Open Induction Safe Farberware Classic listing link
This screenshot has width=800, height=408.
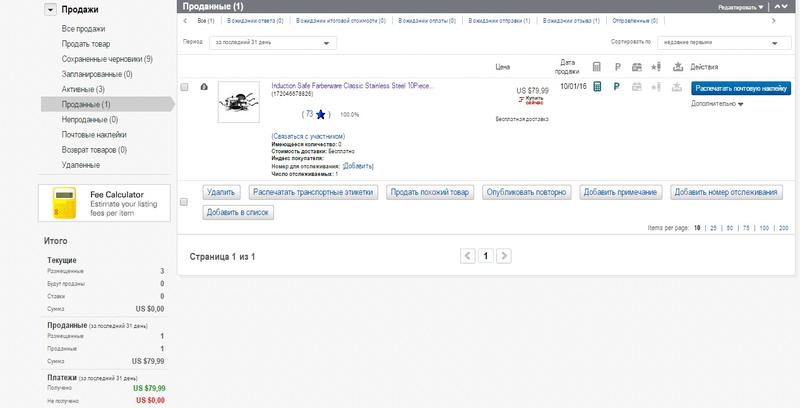click(353, 86)
